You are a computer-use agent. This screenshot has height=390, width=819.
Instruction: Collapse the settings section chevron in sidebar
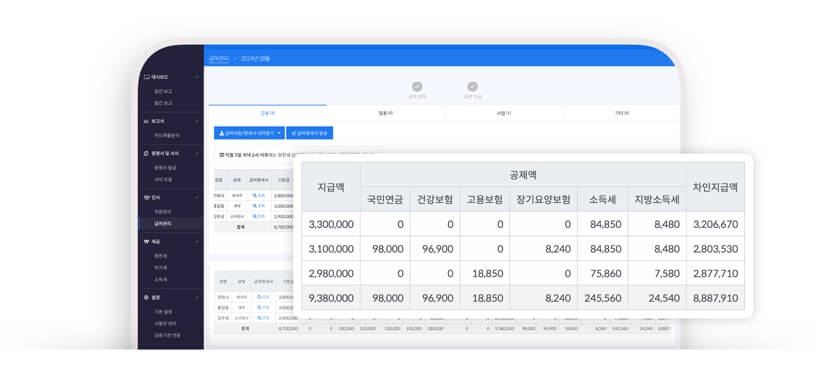(197, 297)
